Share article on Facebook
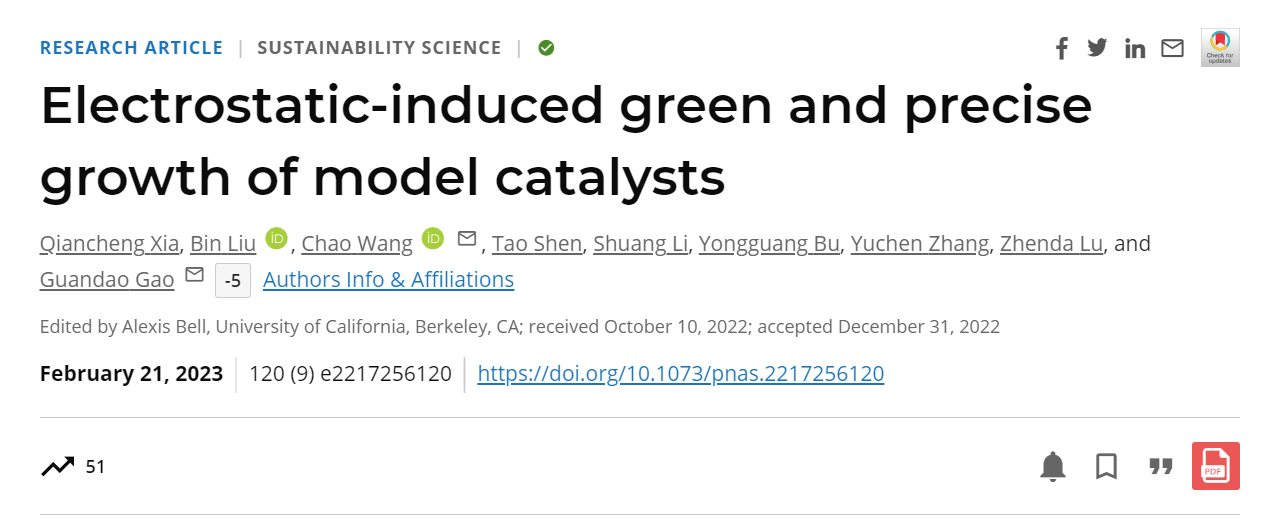The width and height of the screenshot is (1286, 529). (1062, 48)
